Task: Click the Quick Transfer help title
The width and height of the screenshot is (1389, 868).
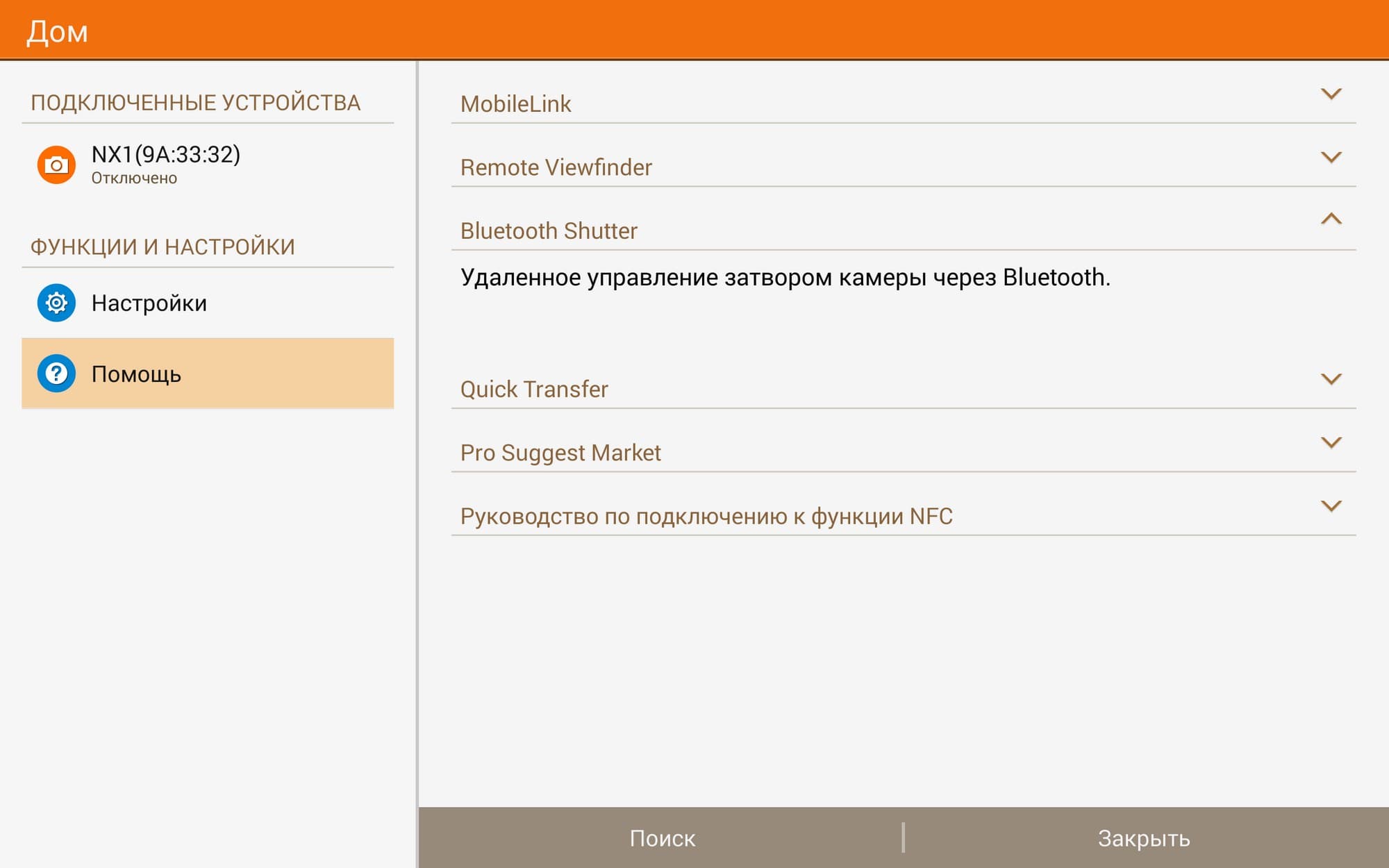Action: (534, 390)
